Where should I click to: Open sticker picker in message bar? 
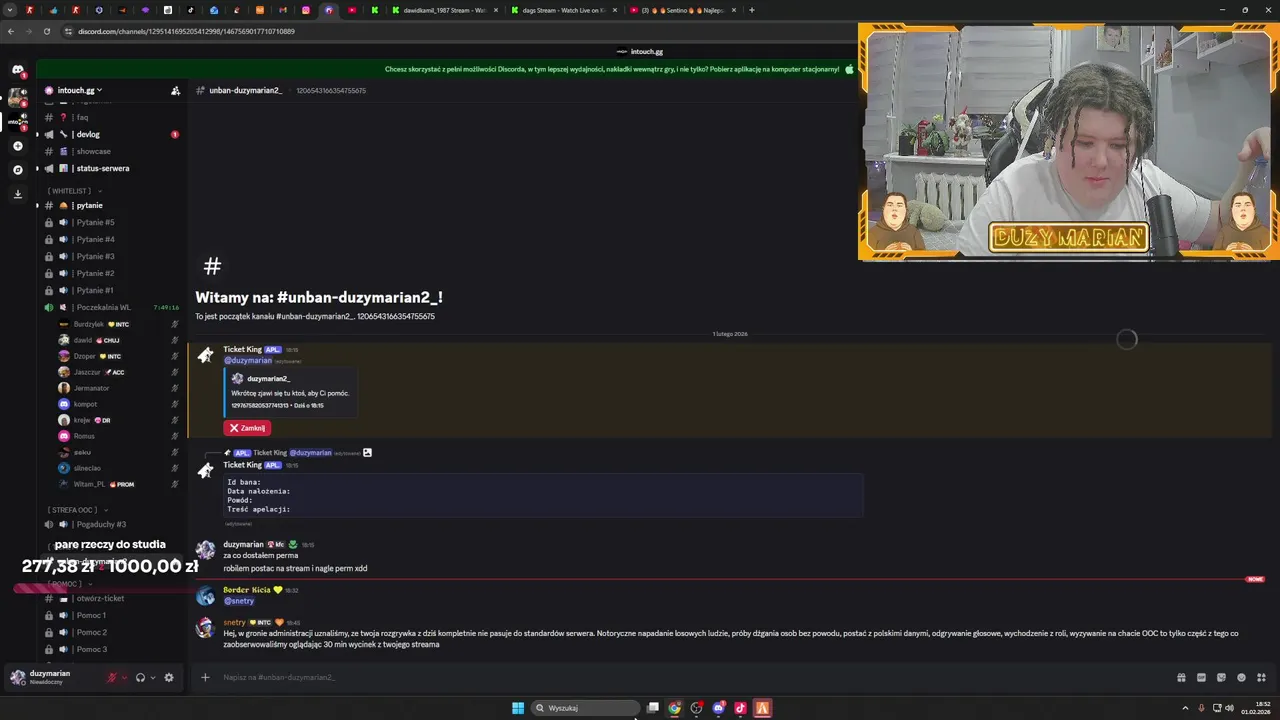(1221, 677)
